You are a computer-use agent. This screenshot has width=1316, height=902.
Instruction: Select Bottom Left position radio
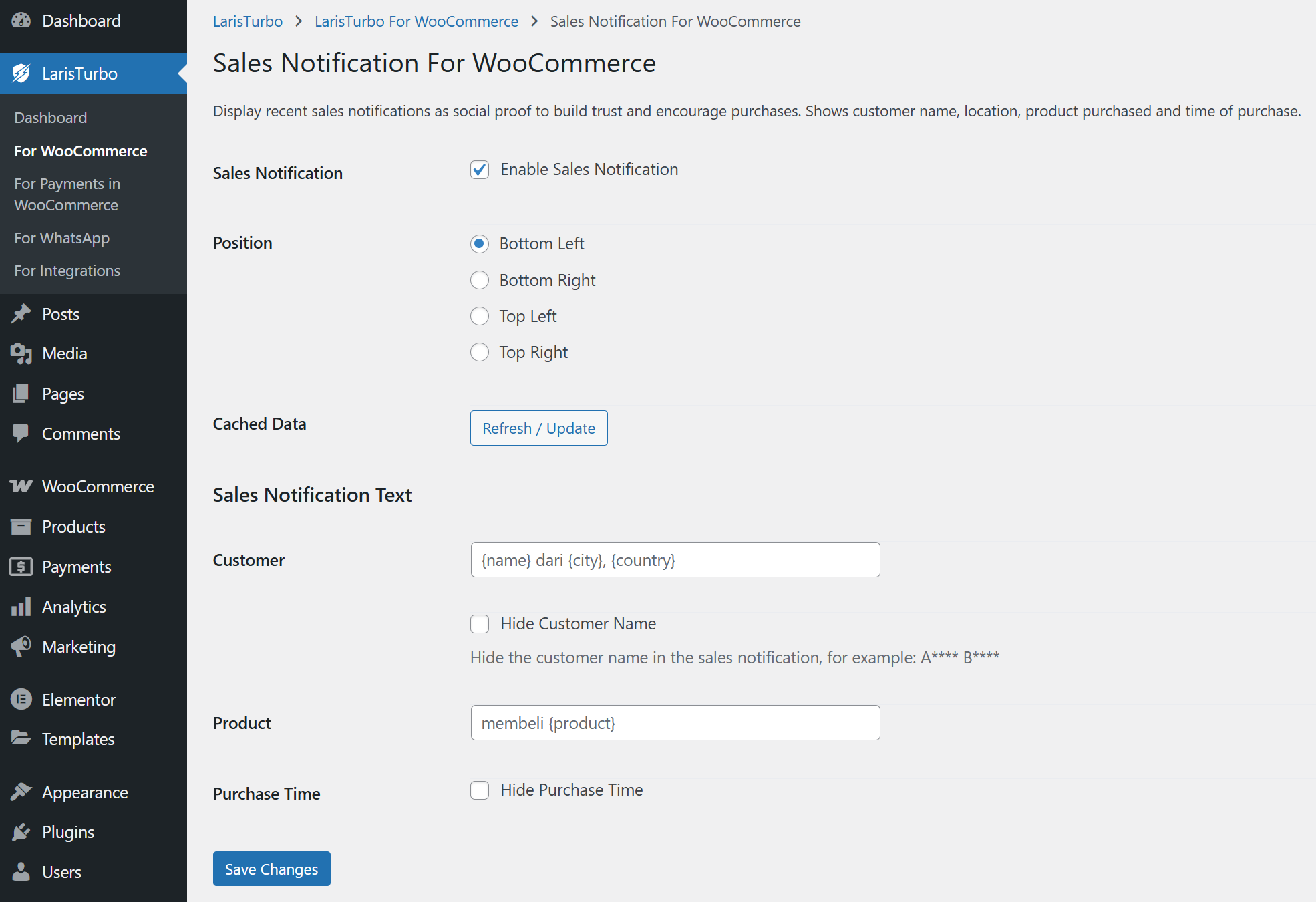(480, 244)
